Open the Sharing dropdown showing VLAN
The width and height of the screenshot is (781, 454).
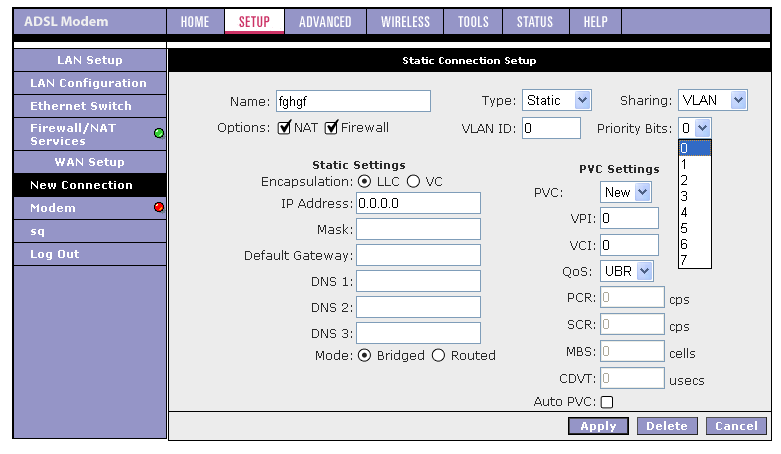(x=713, y=100)
